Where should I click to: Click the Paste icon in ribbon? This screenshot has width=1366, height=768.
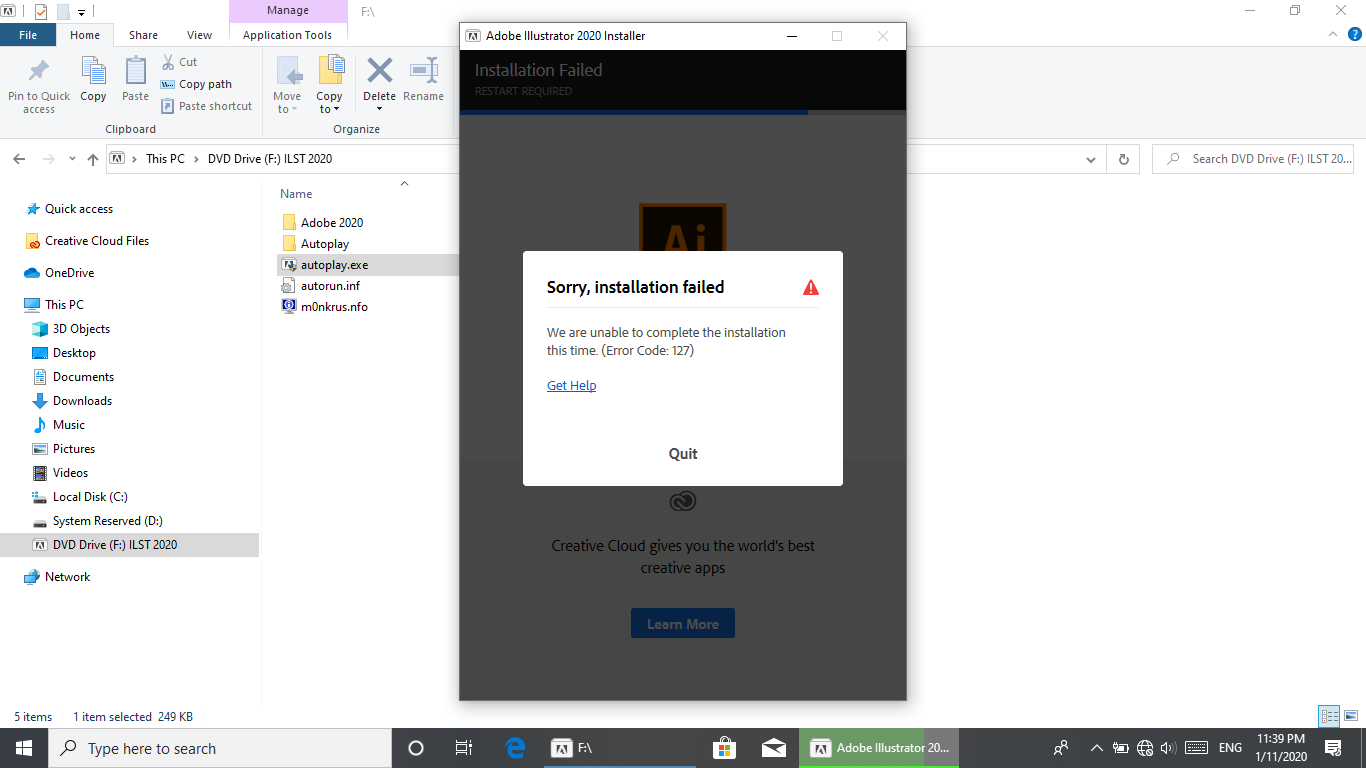[x=135, y=71]
